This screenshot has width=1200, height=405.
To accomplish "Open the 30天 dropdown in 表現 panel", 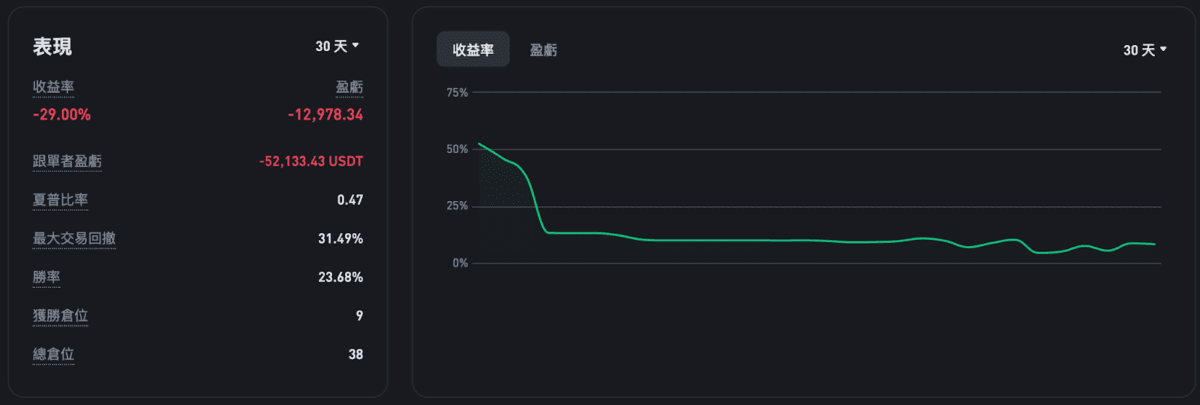I will pos(337,46).
